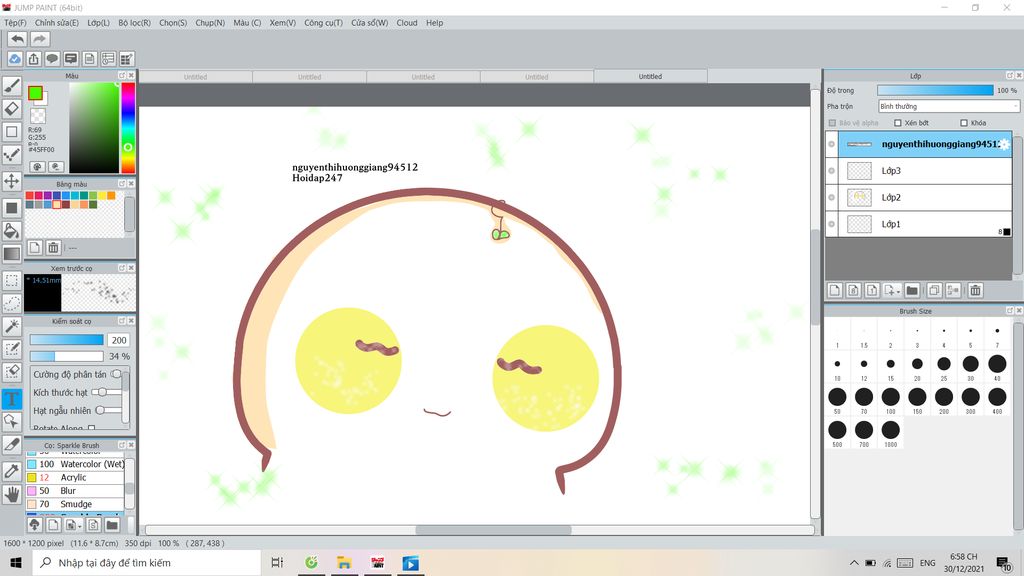Delete palette color with trash icon
Viewport: 1024px width, 576px height.
(x=54, y=248)
